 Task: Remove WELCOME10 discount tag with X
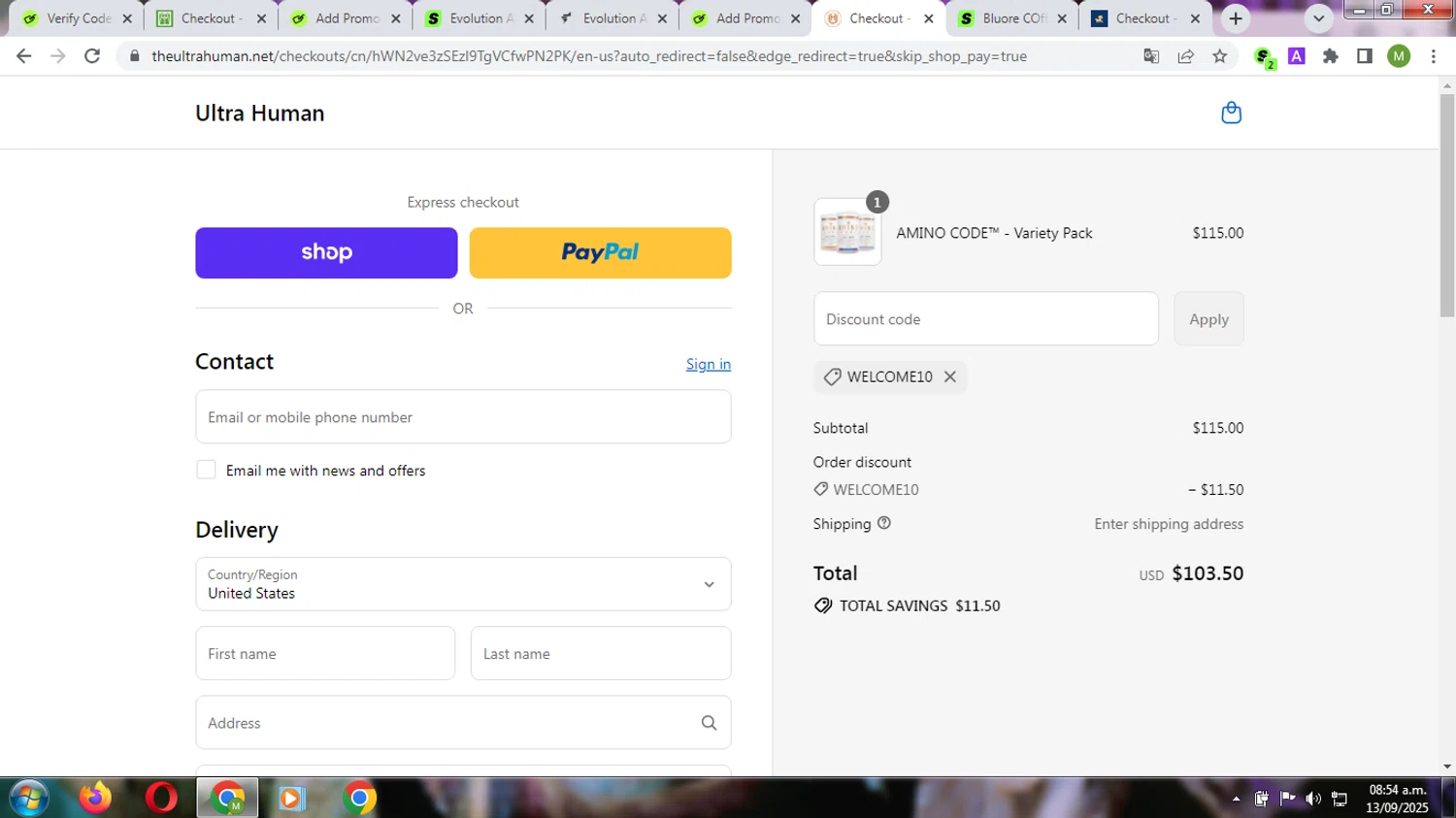[950, 376]
